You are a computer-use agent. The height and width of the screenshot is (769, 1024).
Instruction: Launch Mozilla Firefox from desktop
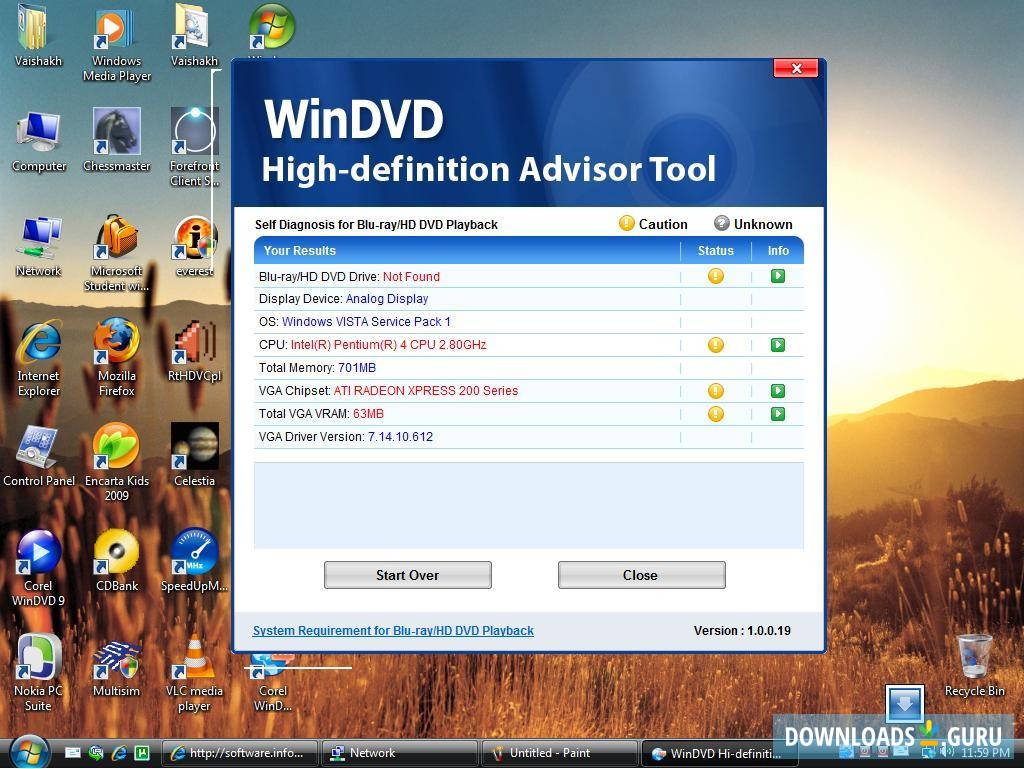point(117,358)
